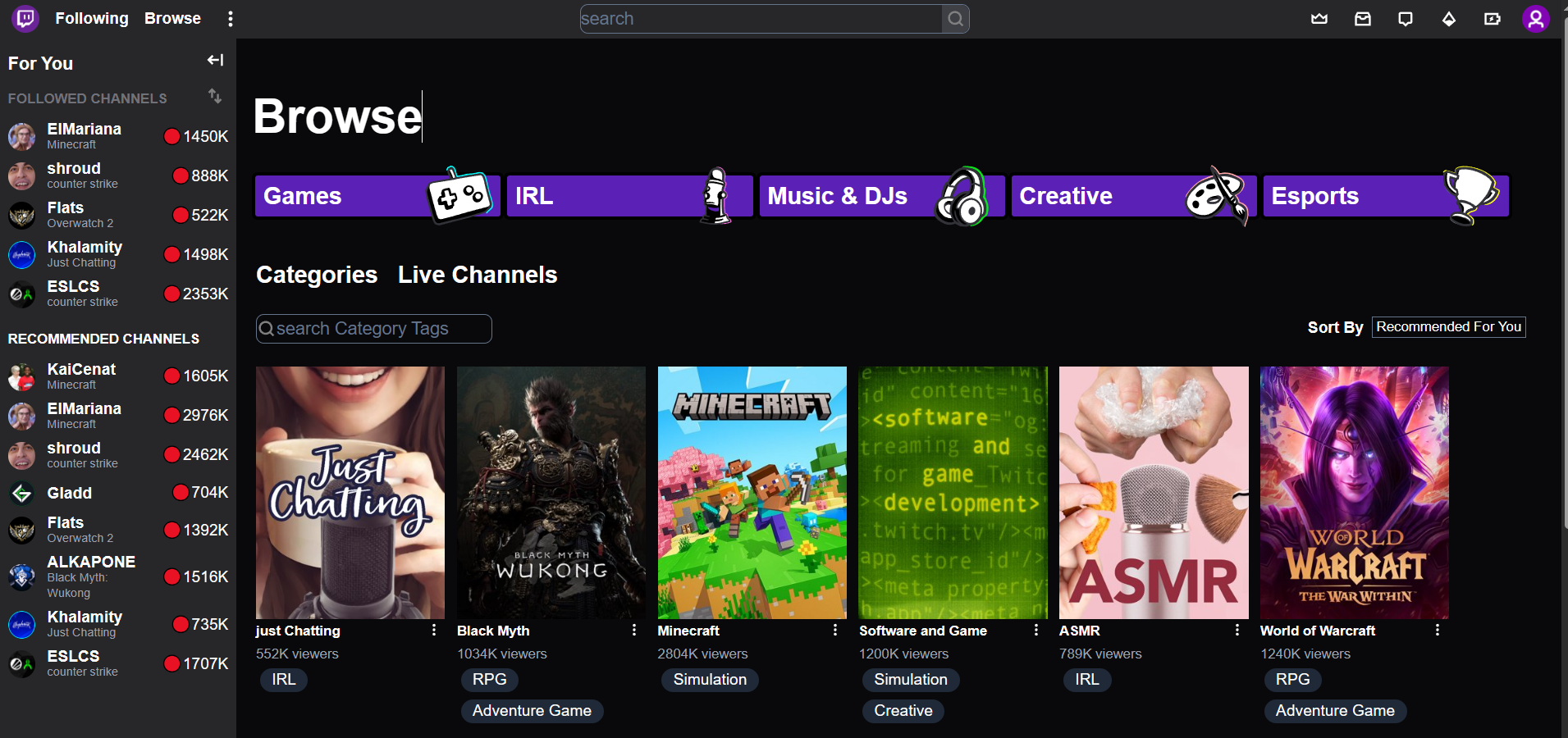
Task: Click Adventure Game tag under Black Myth
Action: point(532,711)
